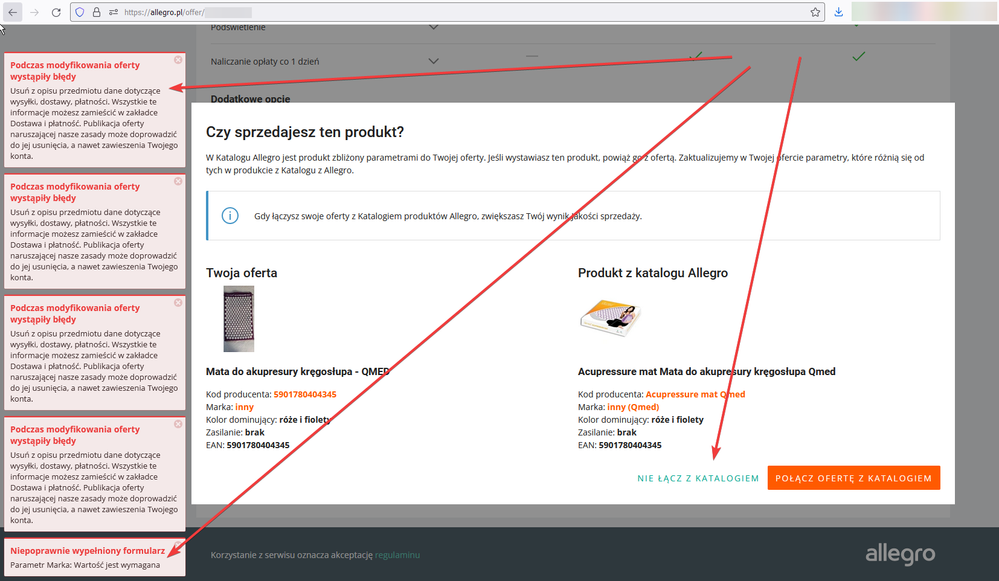The image size is (999, 581).
Task: Open the regulaminu link in the footer
Action: click(x=397, y=555)
